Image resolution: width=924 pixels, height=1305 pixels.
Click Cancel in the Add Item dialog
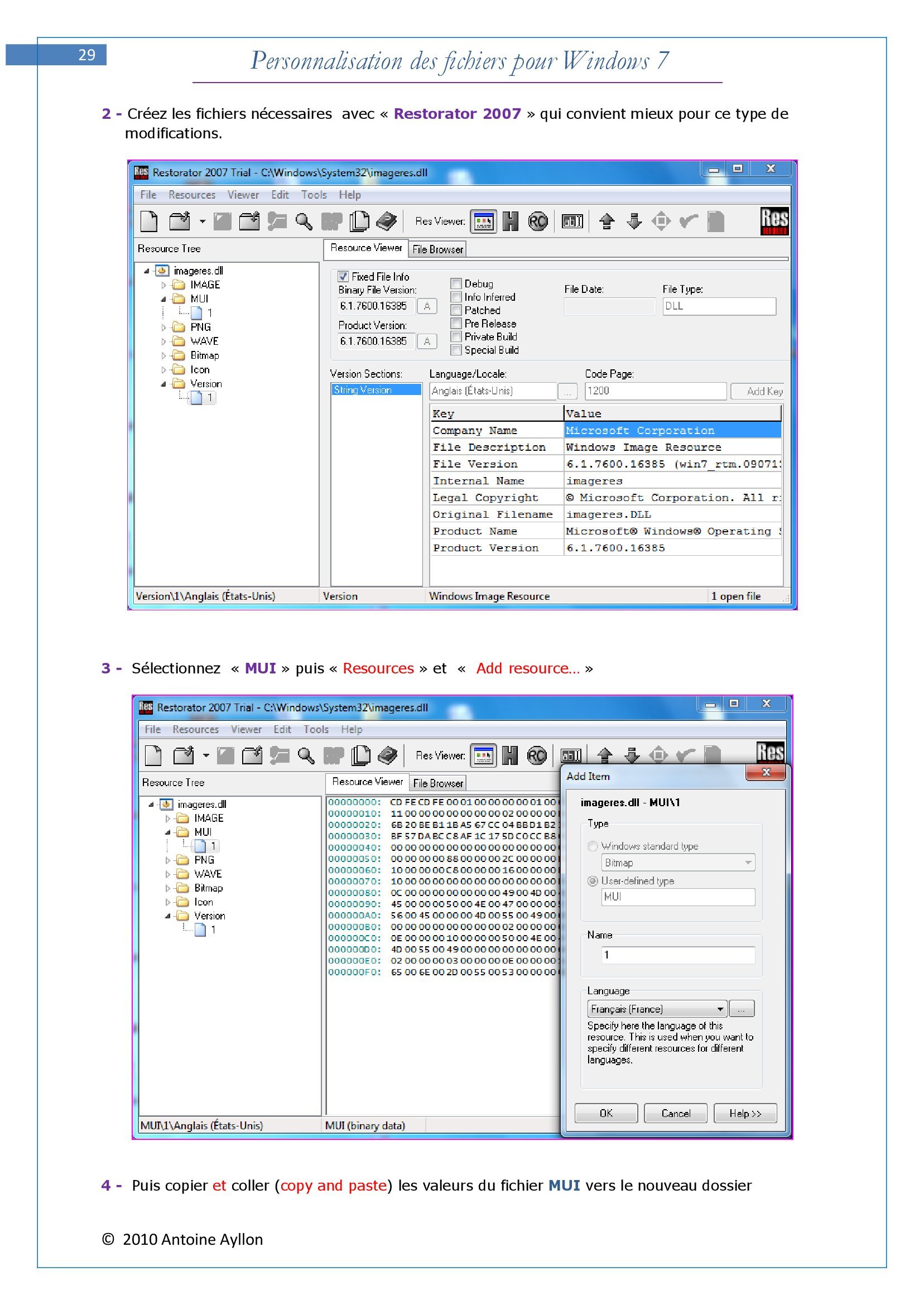[675, 1113]
